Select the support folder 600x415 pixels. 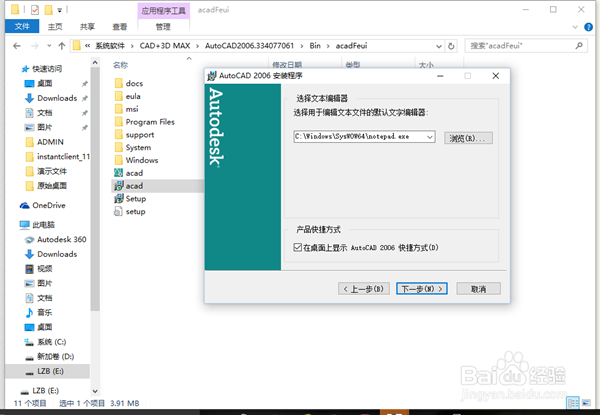click(134, 135)
